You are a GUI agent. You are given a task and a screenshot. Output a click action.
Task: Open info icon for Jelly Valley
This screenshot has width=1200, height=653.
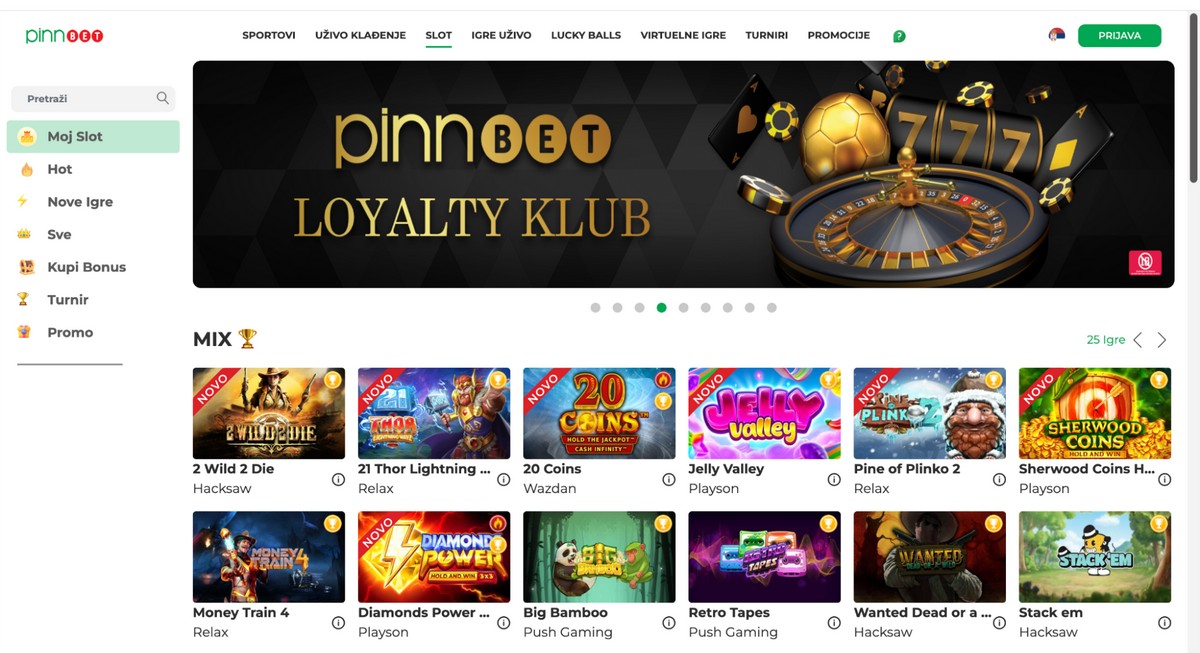[834, 479]
